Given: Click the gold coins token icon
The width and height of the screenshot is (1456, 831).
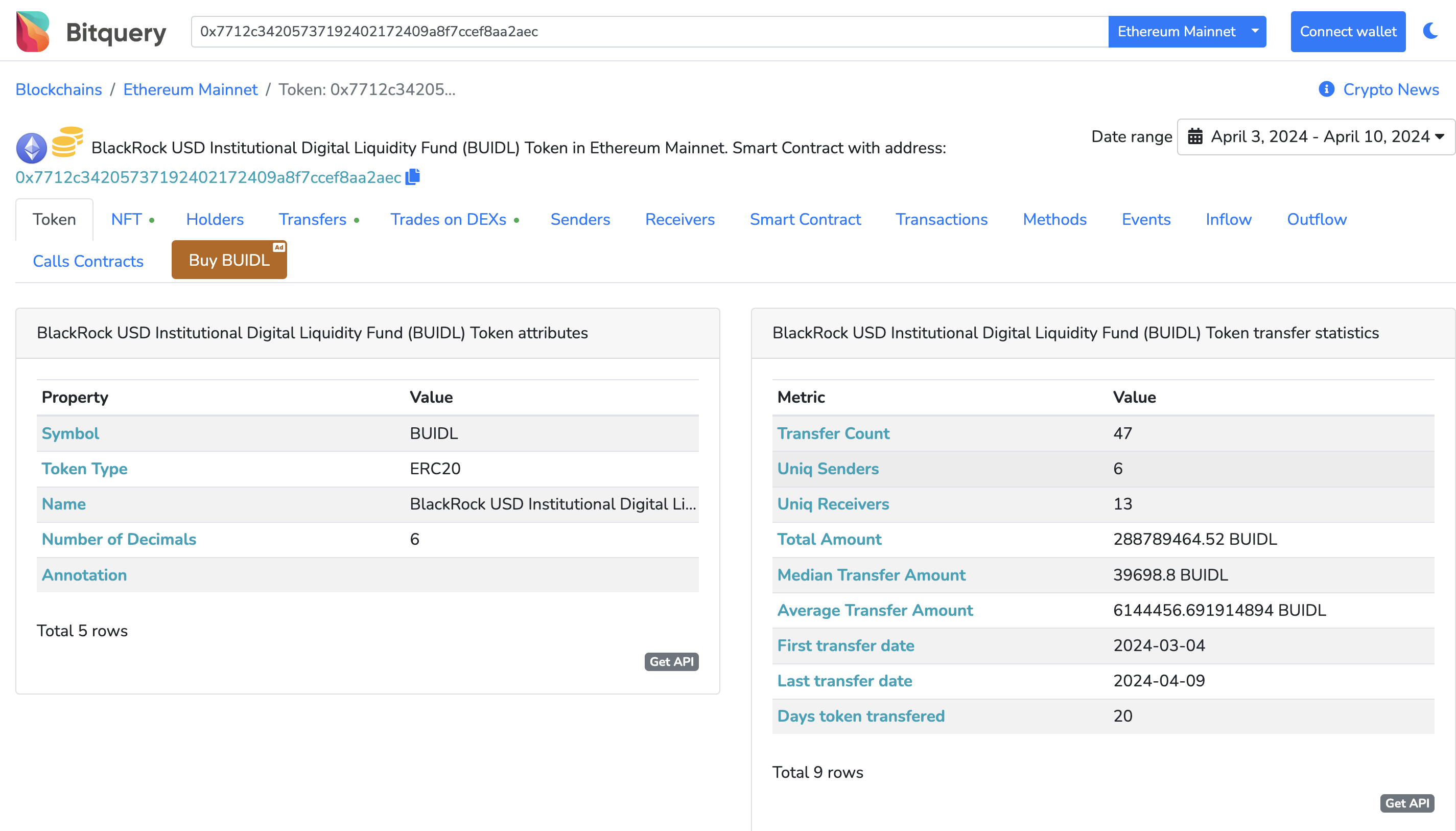Looking at the screenshot, I should 67,142.
